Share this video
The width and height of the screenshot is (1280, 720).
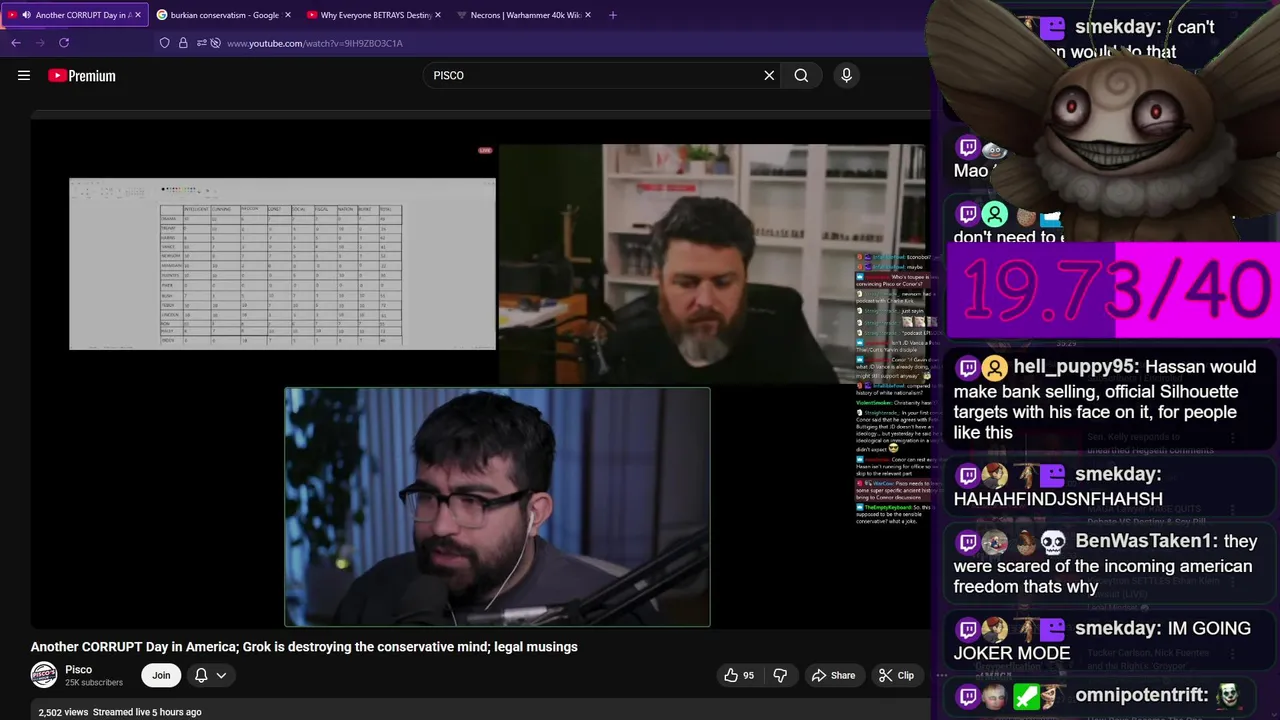click(833, 675)
